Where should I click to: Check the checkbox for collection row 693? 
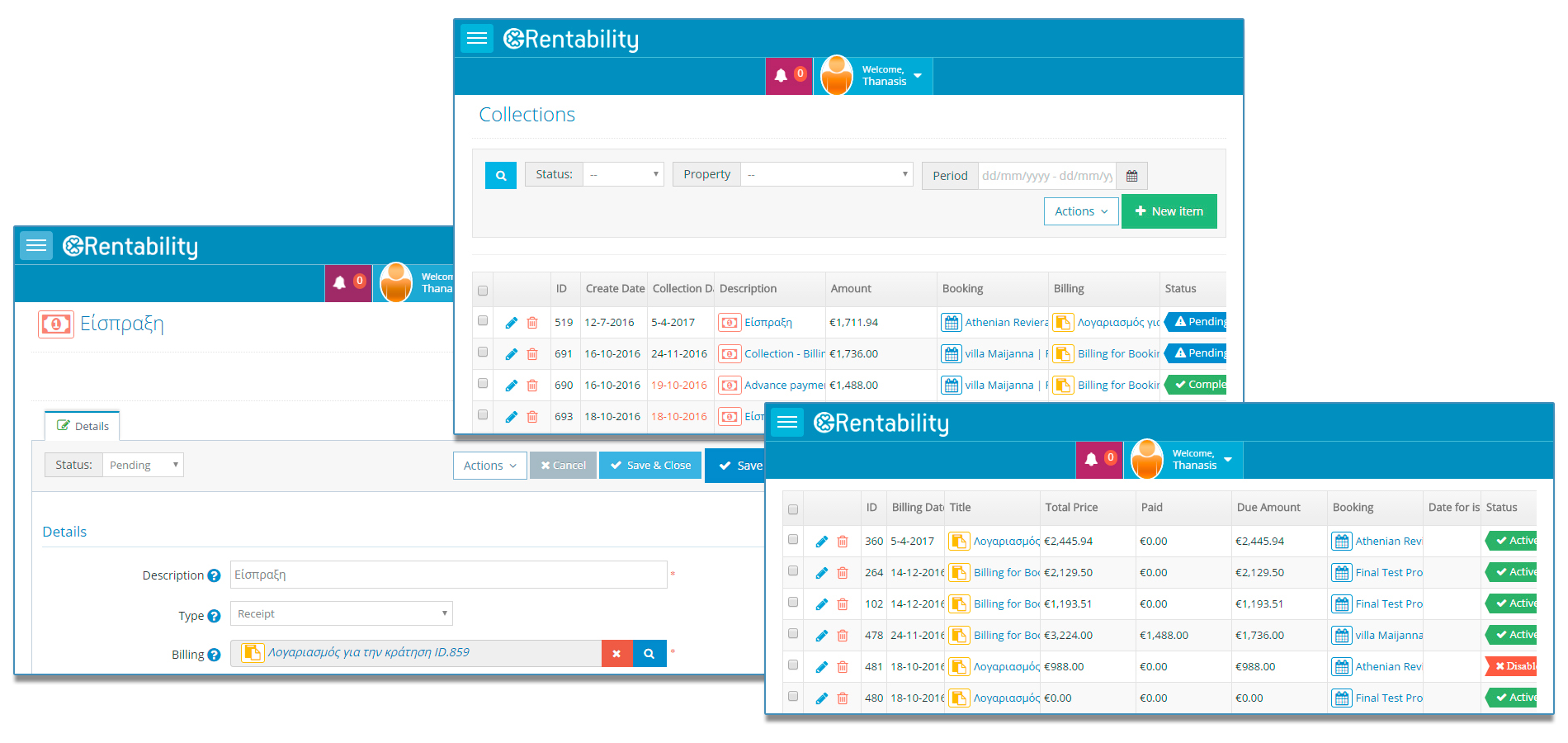point(483,415)
